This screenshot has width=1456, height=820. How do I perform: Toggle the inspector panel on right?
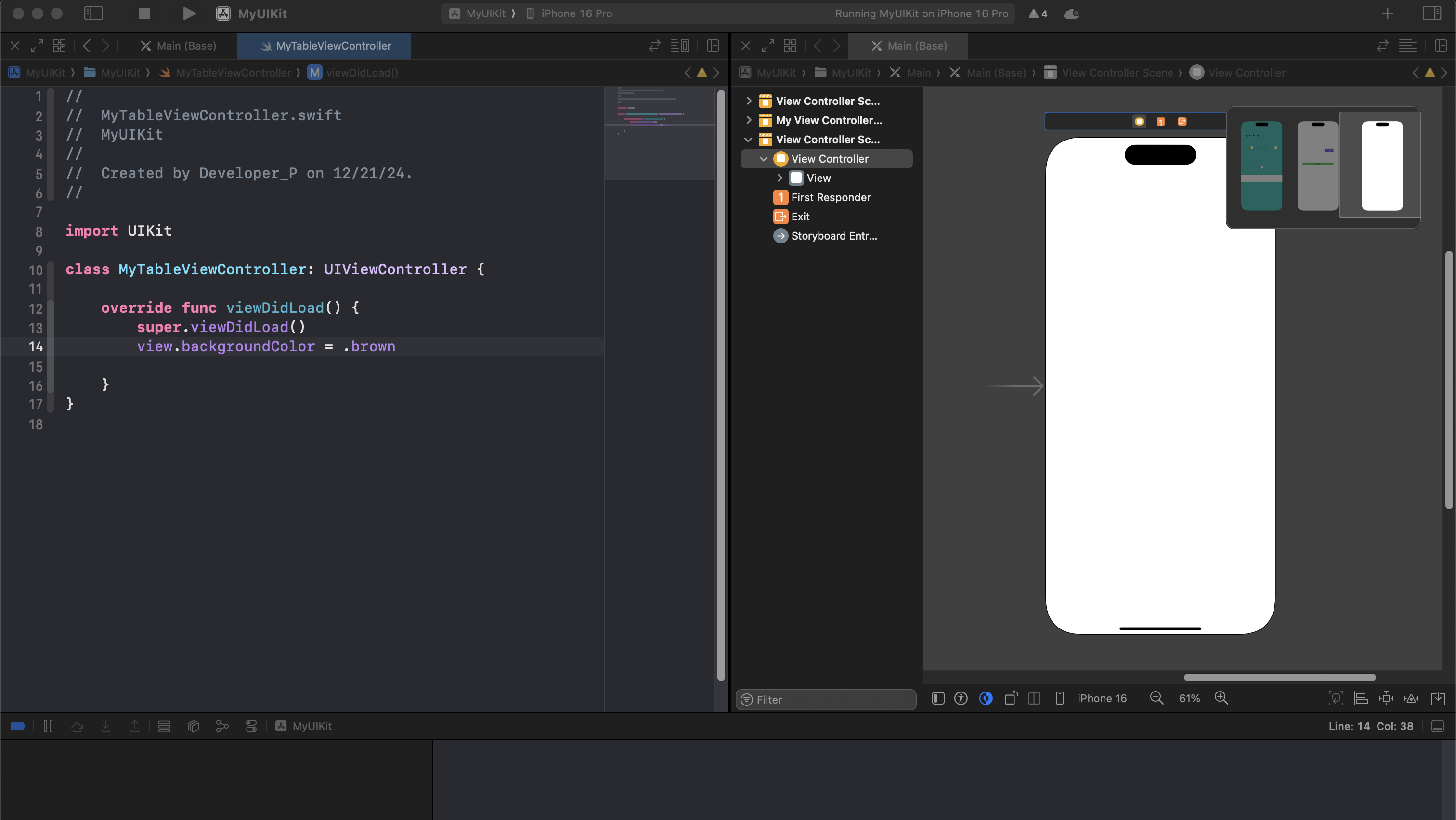1432,13
